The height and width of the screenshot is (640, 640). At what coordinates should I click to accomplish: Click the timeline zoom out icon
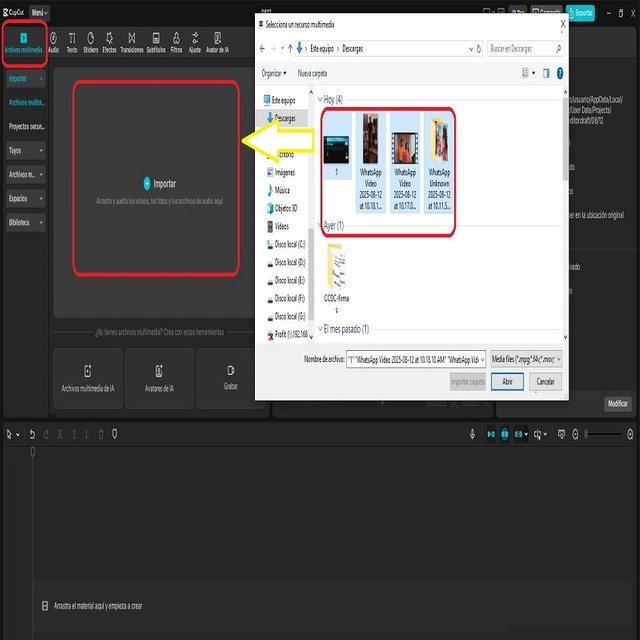pos(576,434)
